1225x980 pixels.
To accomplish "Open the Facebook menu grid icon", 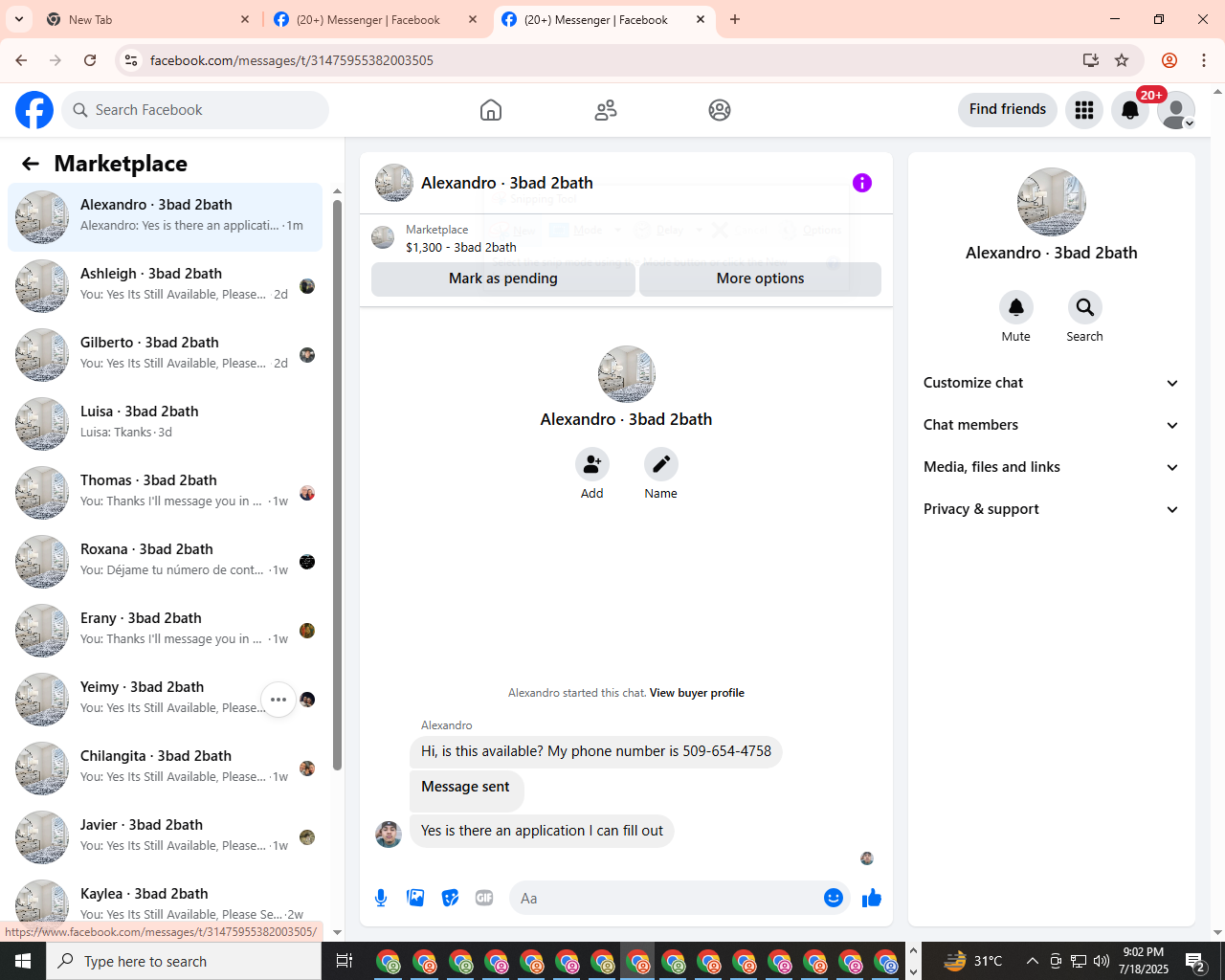I will (x=1084, y=110).
